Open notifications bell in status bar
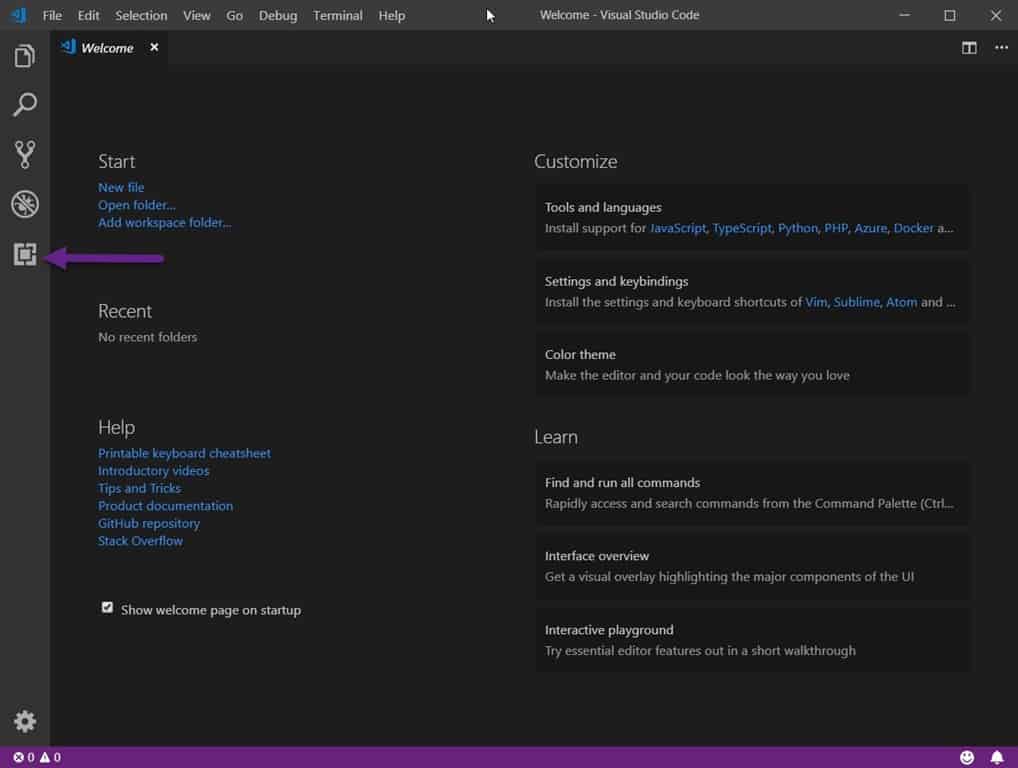The image size is (1018, 768). [997, 757]
